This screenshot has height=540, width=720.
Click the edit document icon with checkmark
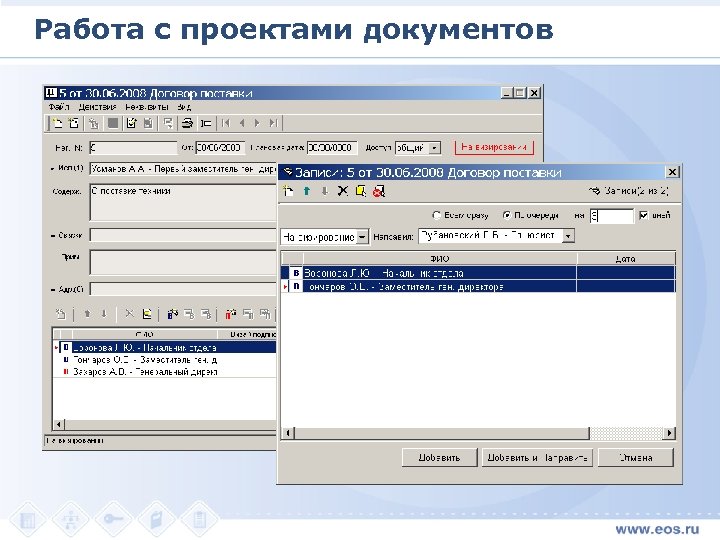pos(131,123)
